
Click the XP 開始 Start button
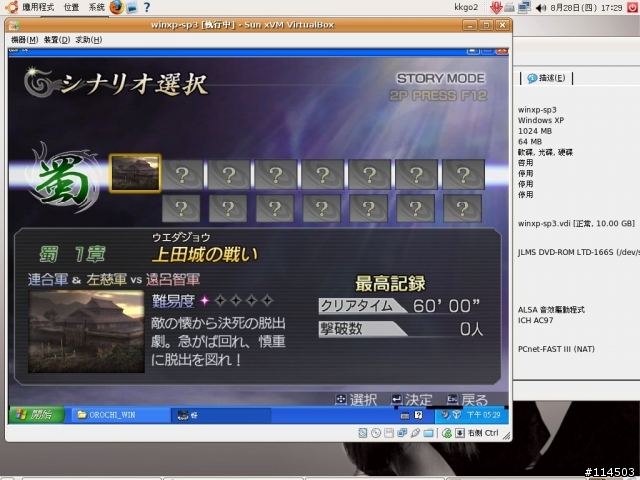coord(36,415)
